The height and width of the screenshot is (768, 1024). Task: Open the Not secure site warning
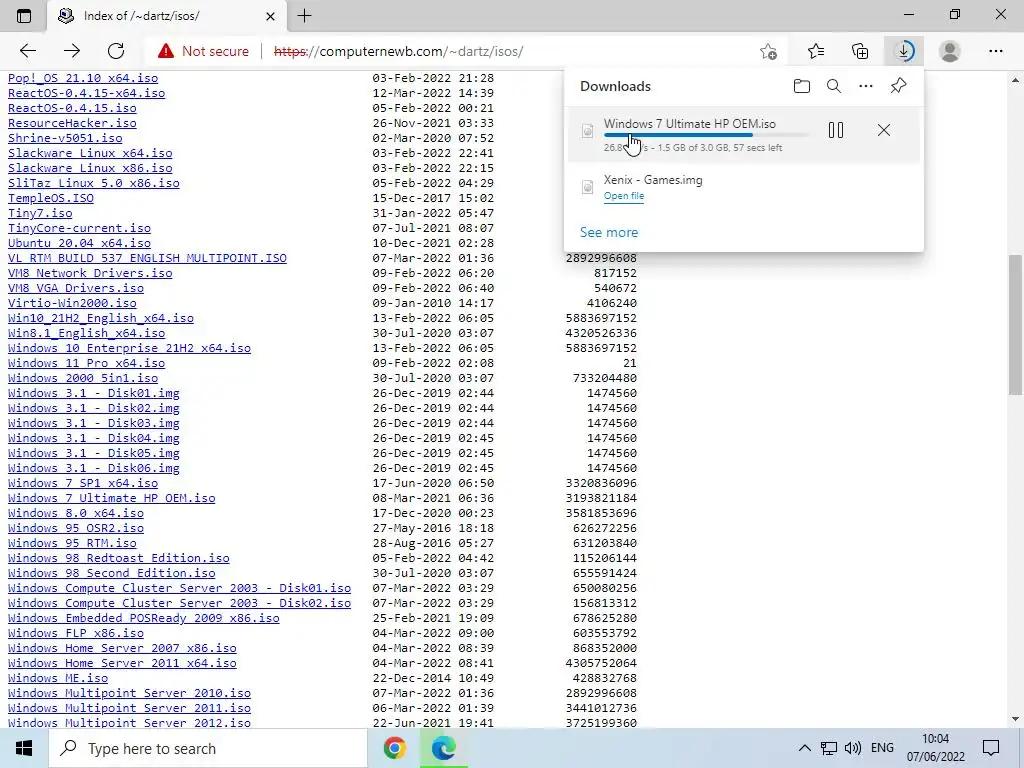coord(203,51)
